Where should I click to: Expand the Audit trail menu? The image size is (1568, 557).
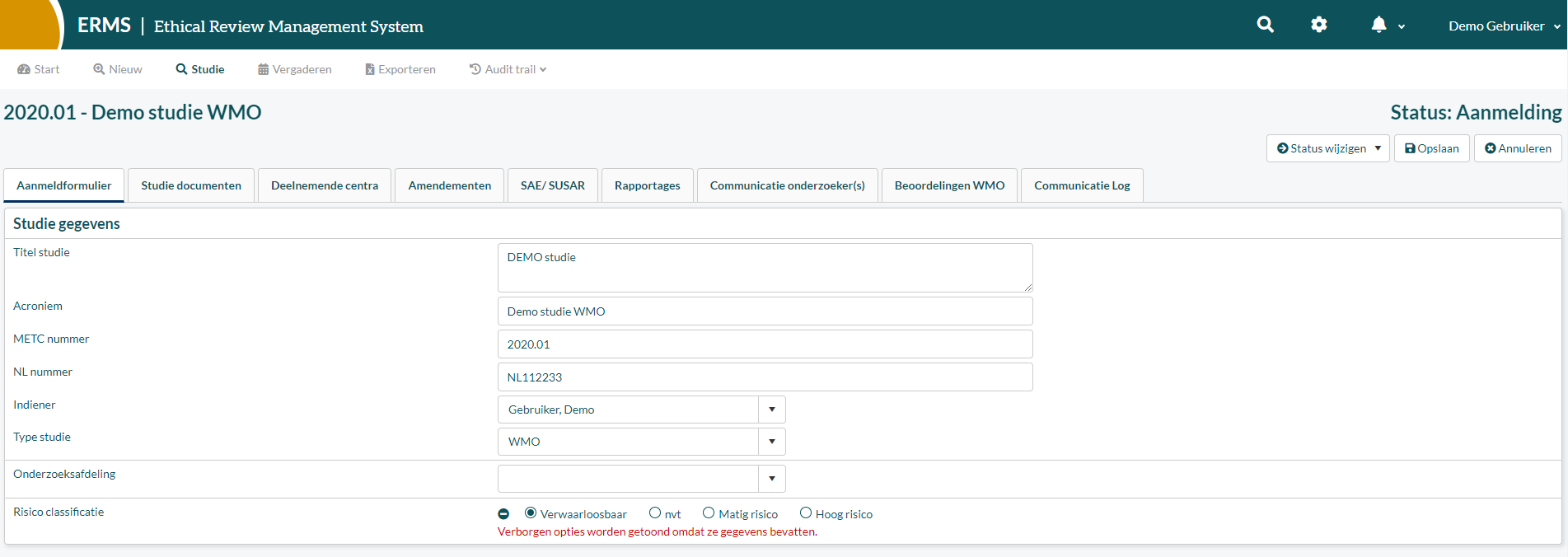(x=508, y=69)
